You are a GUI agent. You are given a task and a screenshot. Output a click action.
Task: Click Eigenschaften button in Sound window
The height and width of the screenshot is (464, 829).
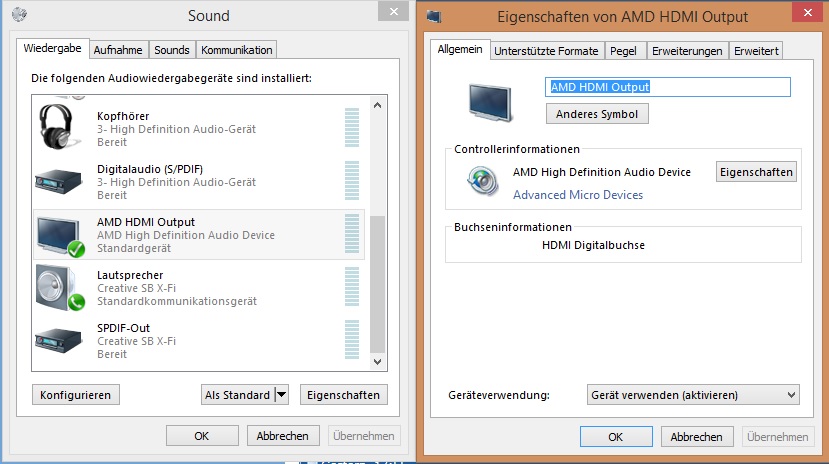[x=344, y=395]
